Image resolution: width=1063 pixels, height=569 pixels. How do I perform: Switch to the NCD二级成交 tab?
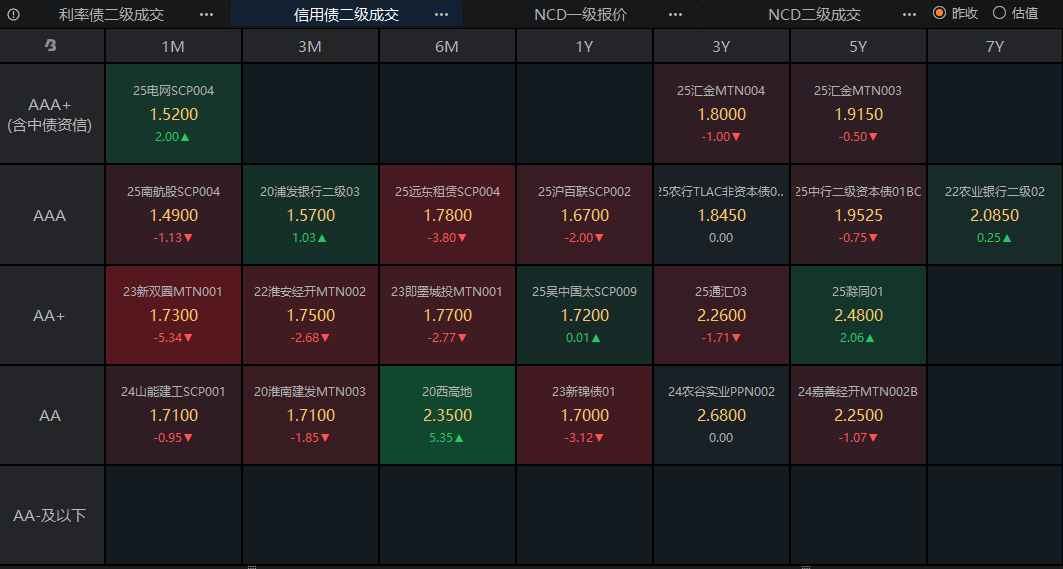(x=814, y=14)
